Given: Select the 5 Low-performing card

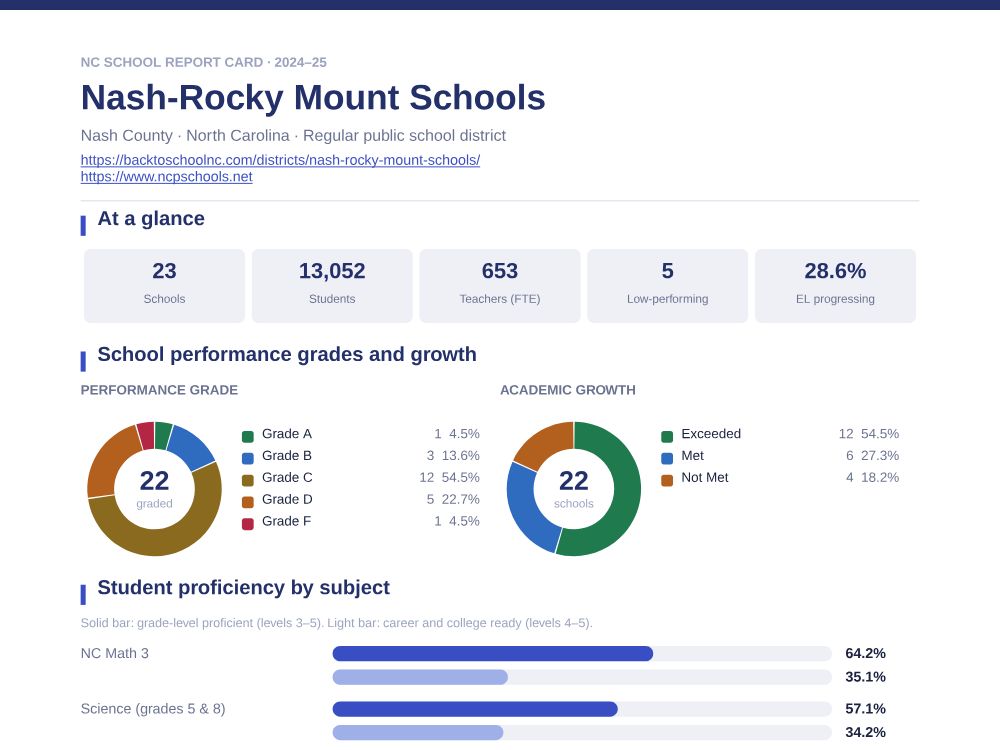Looking at the screenshot, I should (x=668, y=286).
